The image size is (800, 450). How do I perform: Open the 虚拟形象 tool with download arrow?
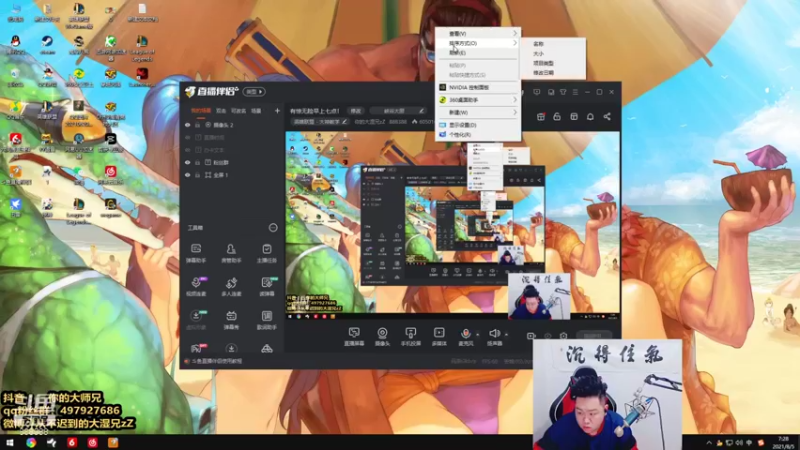196,320
